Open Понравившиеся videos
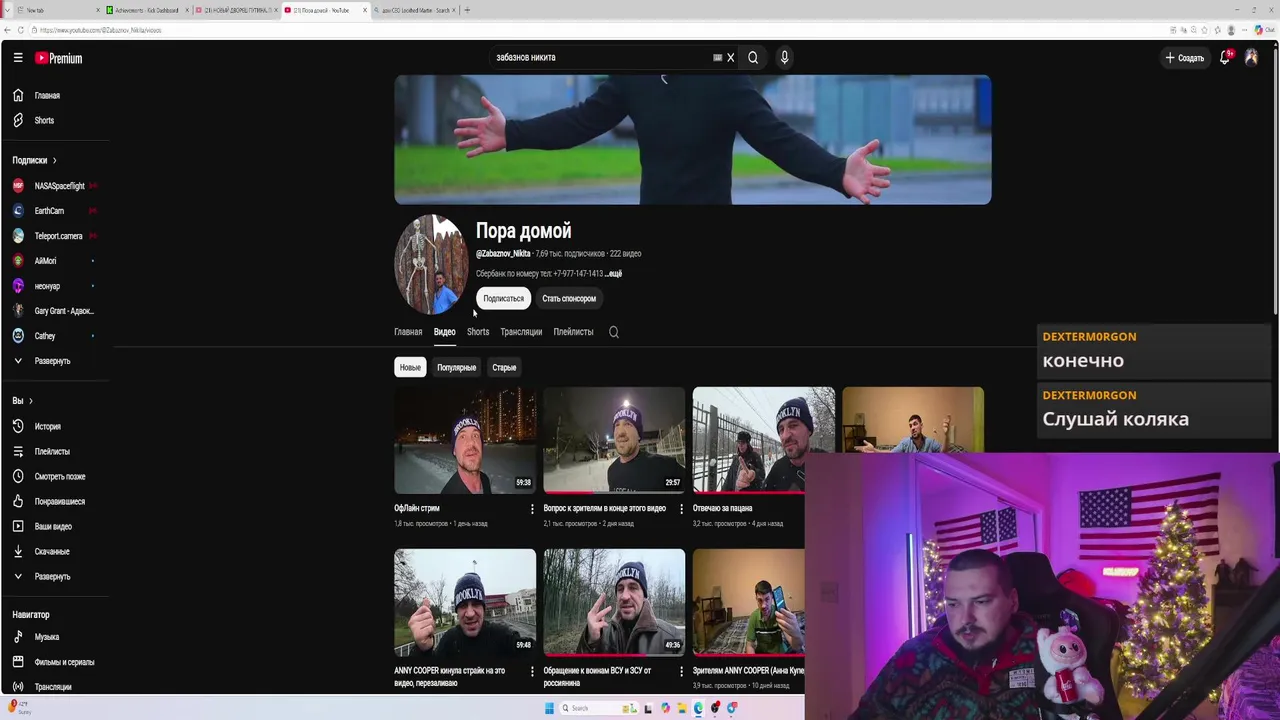 click(58, 501)
